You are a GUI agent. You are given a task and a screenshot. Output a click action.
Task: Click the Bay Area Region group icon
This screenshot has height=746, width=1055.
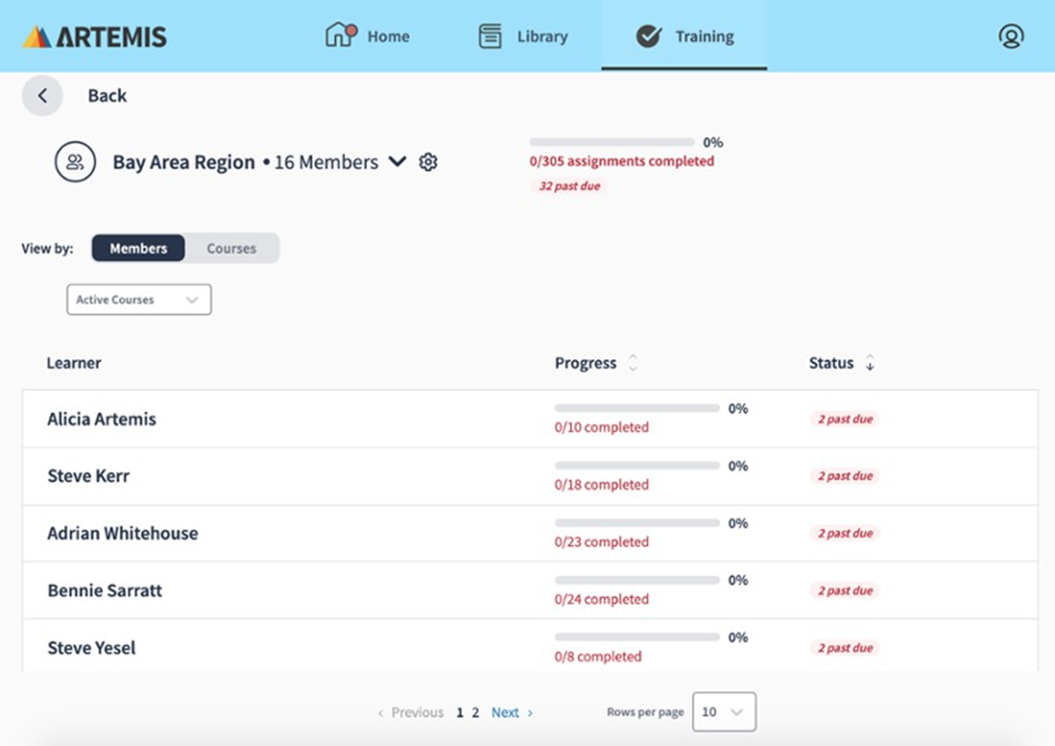coord(75,162)
